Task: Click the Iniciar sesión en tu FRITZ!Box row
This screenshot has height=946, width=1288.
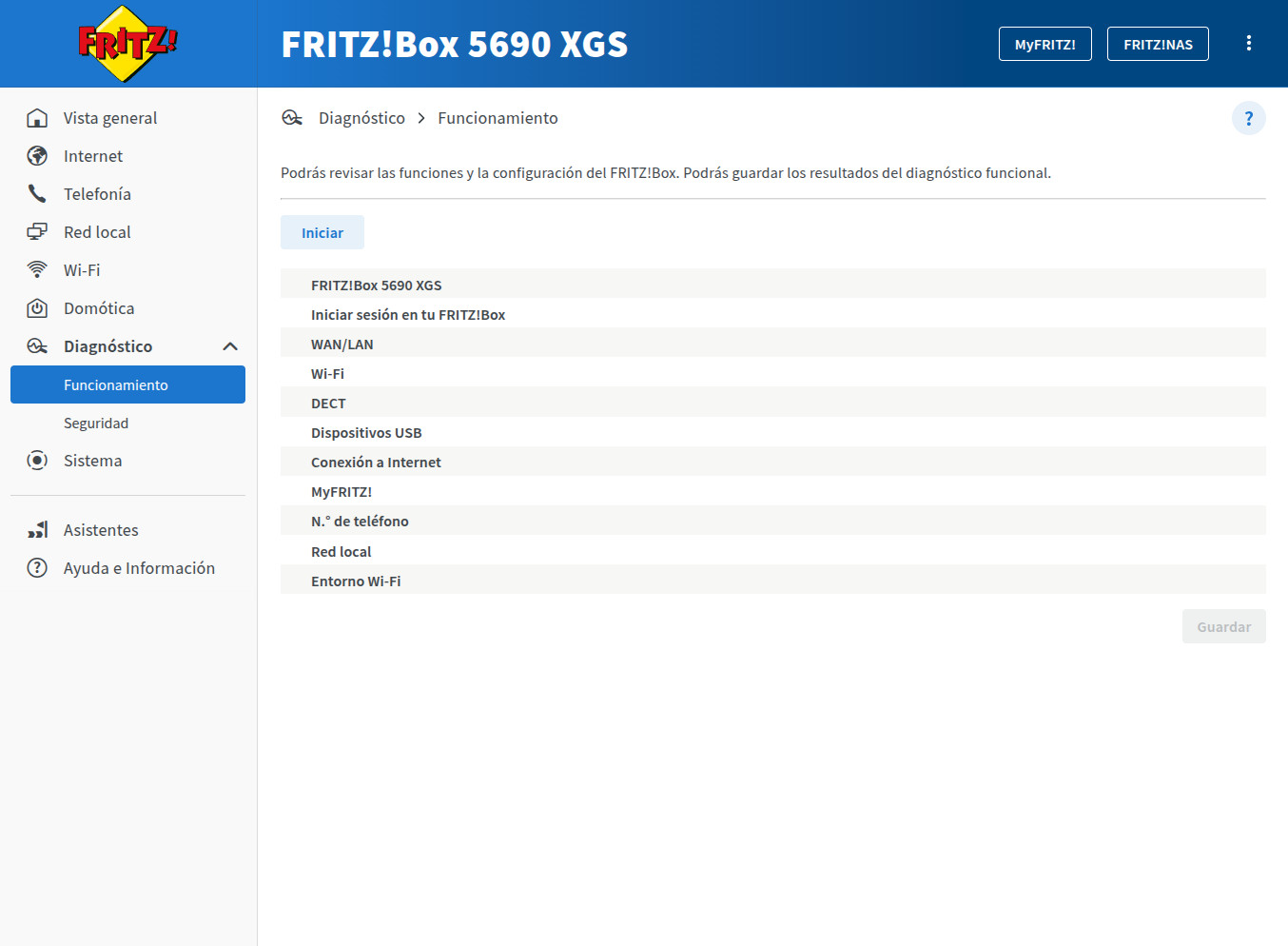Action: [772, 314]
